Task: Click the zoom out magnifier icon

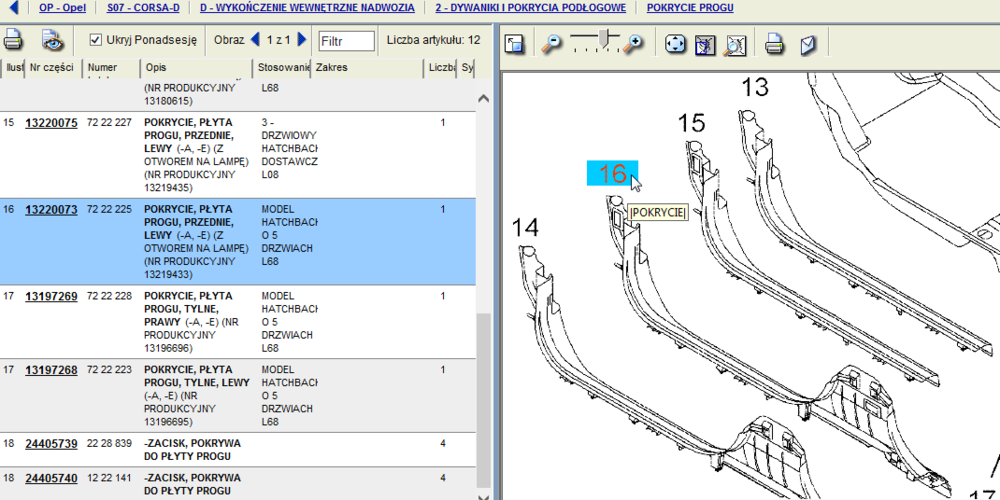Action: click(x=551, y=44)
